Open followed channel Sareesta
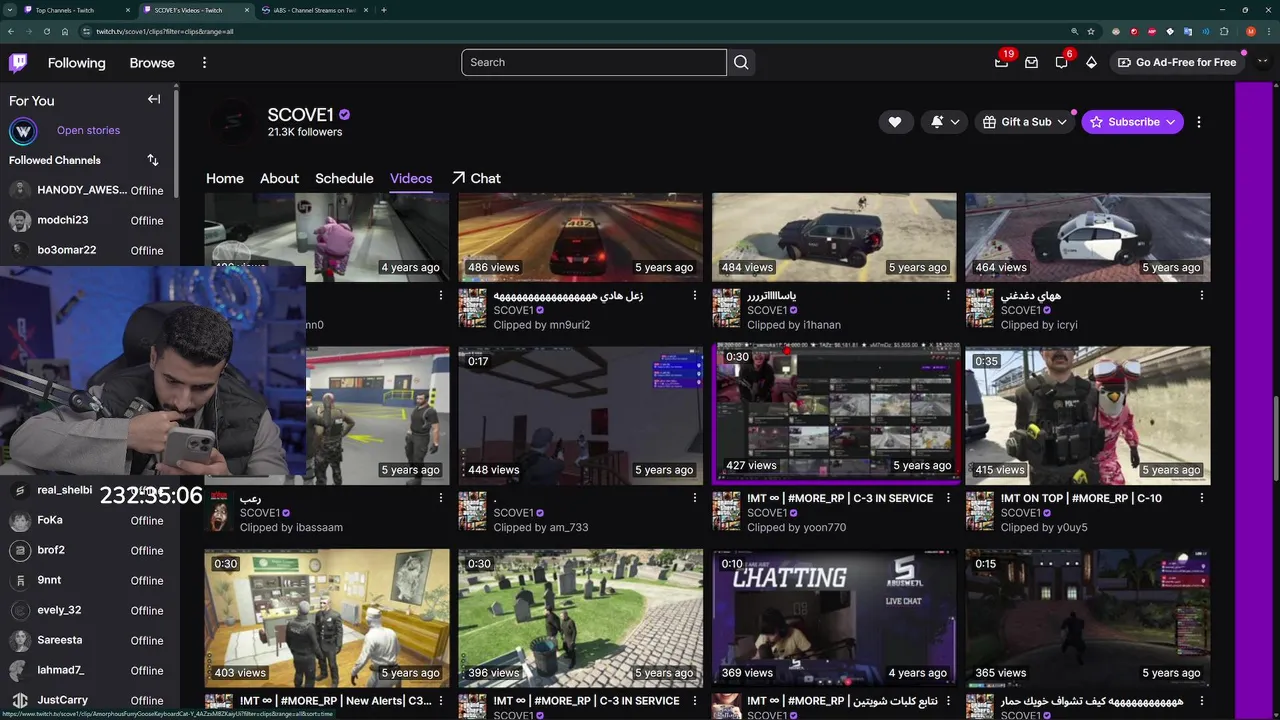This screenshot has width=1280, height=720. [x=88, y=640]
